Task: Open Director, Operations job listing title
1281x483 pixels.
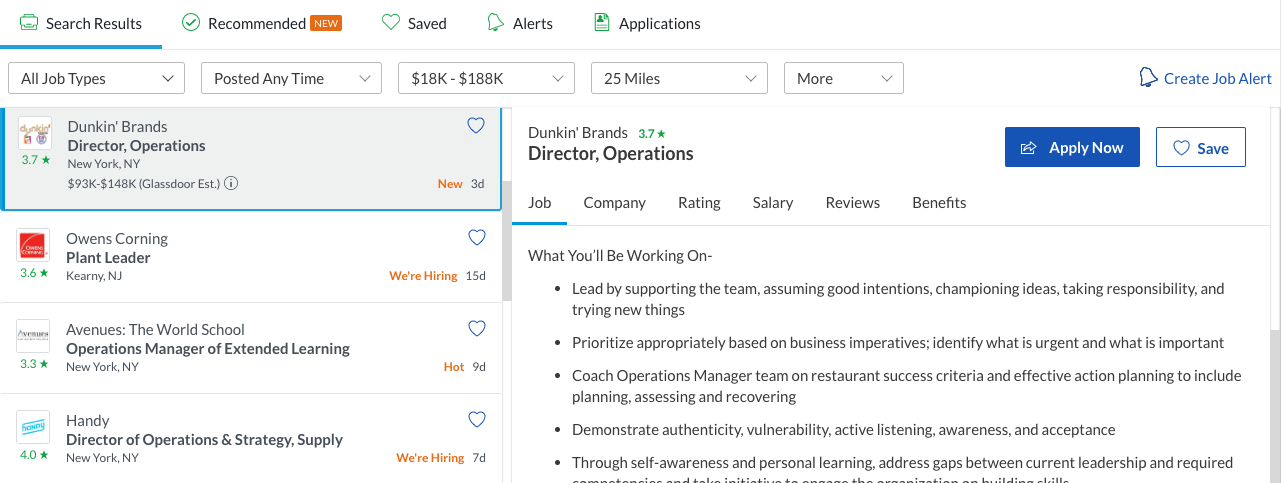Action: click(137, 146)
